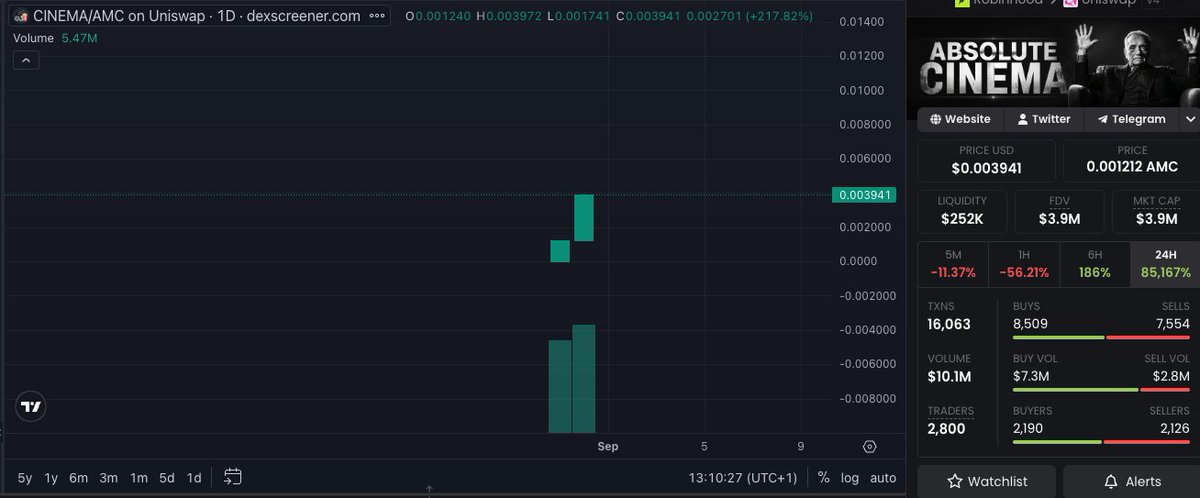Click the latest green candlestick

pyautogui.click(x=584, y=217)
